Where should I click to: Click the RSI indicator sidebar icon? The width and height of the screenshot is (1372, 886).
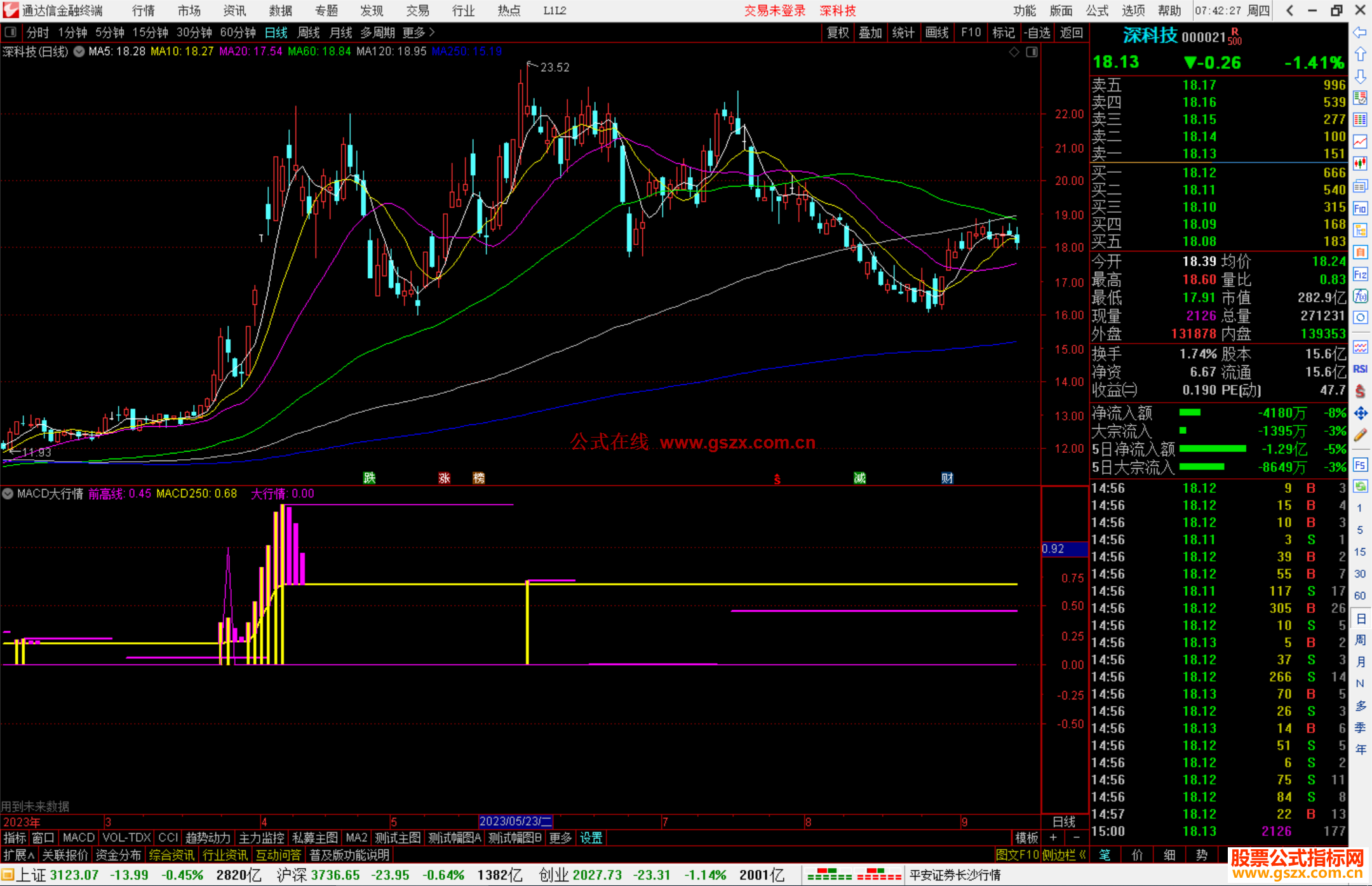click(1360, 369)
